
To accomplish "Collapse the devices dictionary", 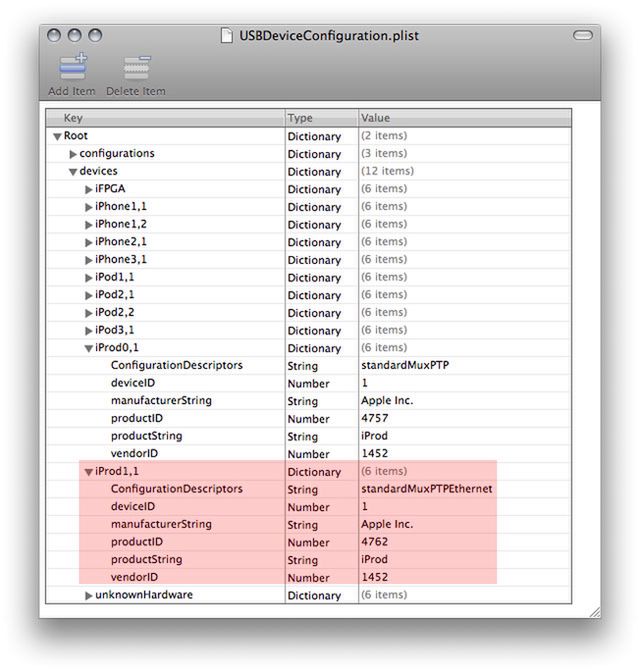I will [73, 172].
